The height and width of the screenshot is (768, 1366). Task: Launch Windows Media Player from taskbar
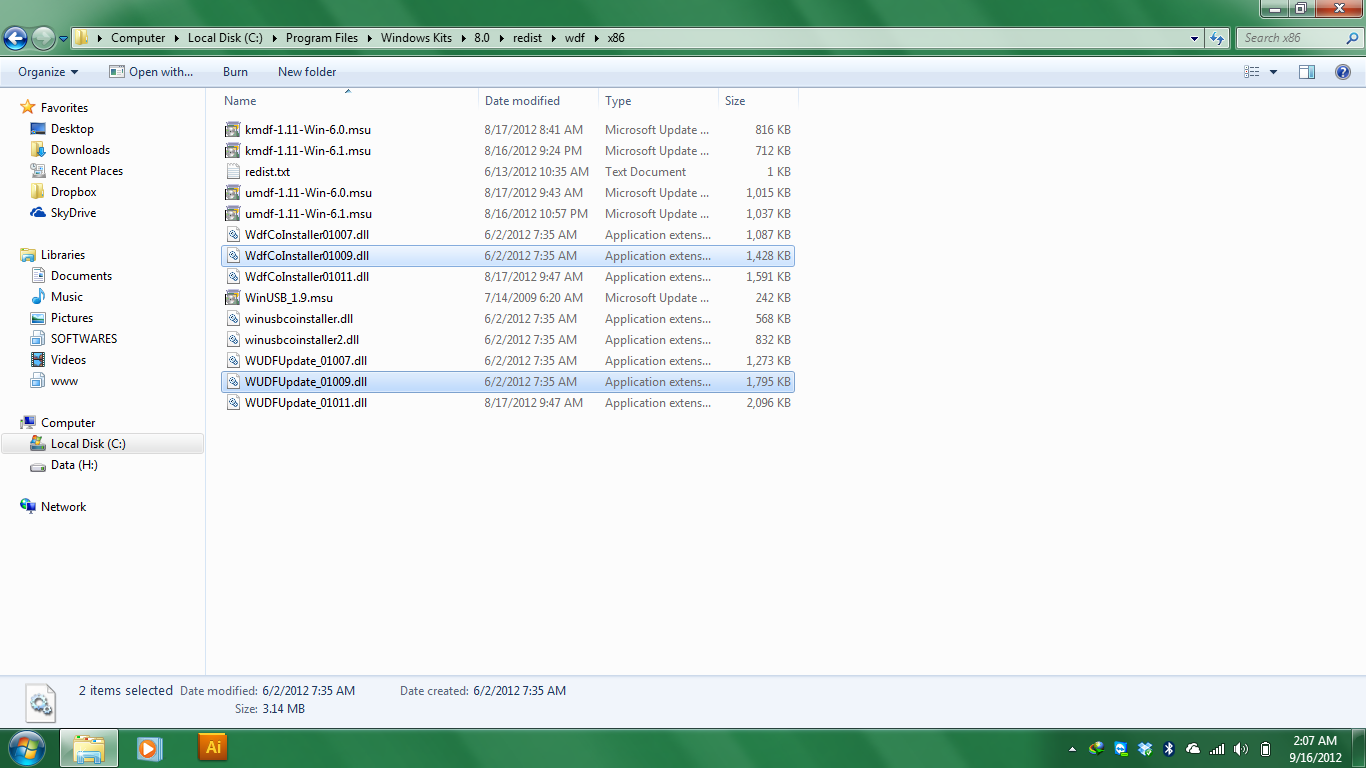pyautogui.click(x=150, y=748)
